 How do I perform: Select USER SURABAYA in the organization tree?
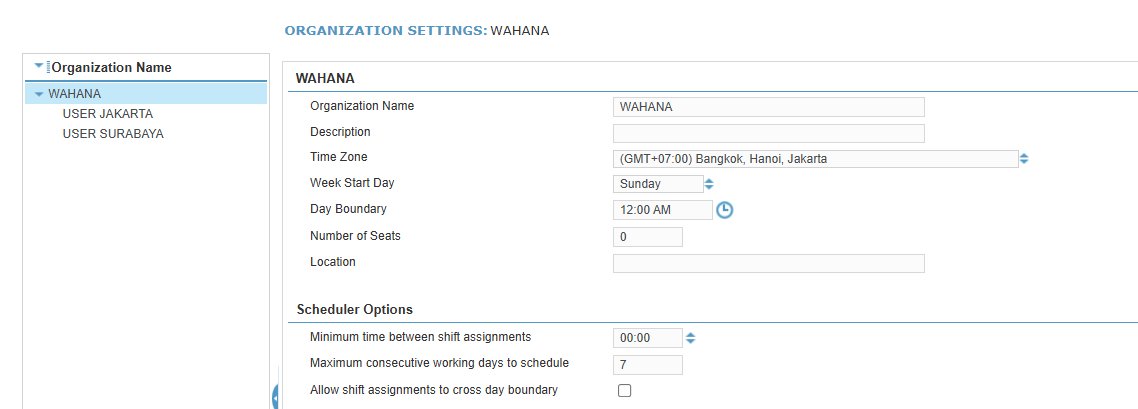tap(113, 134)
